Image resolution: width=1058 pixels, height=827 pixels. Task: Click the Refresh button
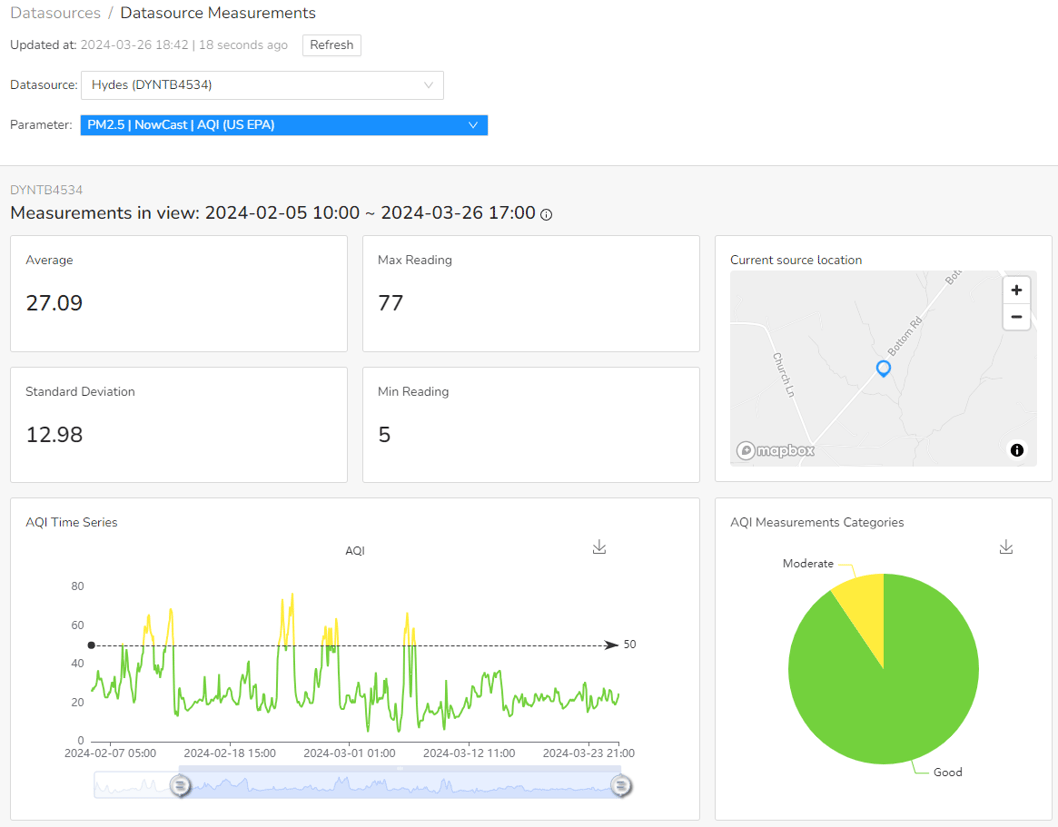[x=331, y=45]
